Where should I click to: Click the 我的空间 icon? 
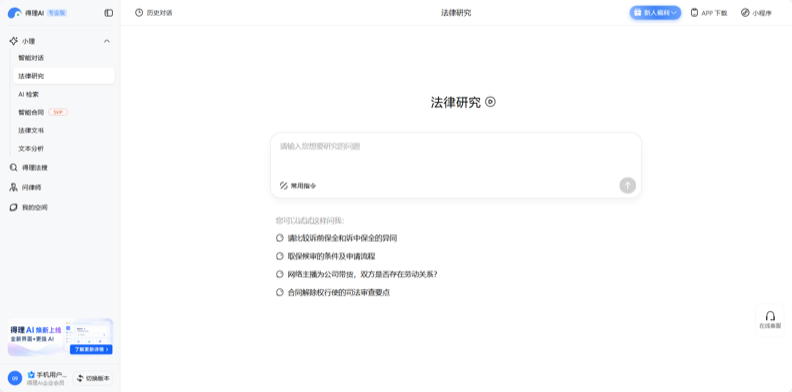pos(14,208)
